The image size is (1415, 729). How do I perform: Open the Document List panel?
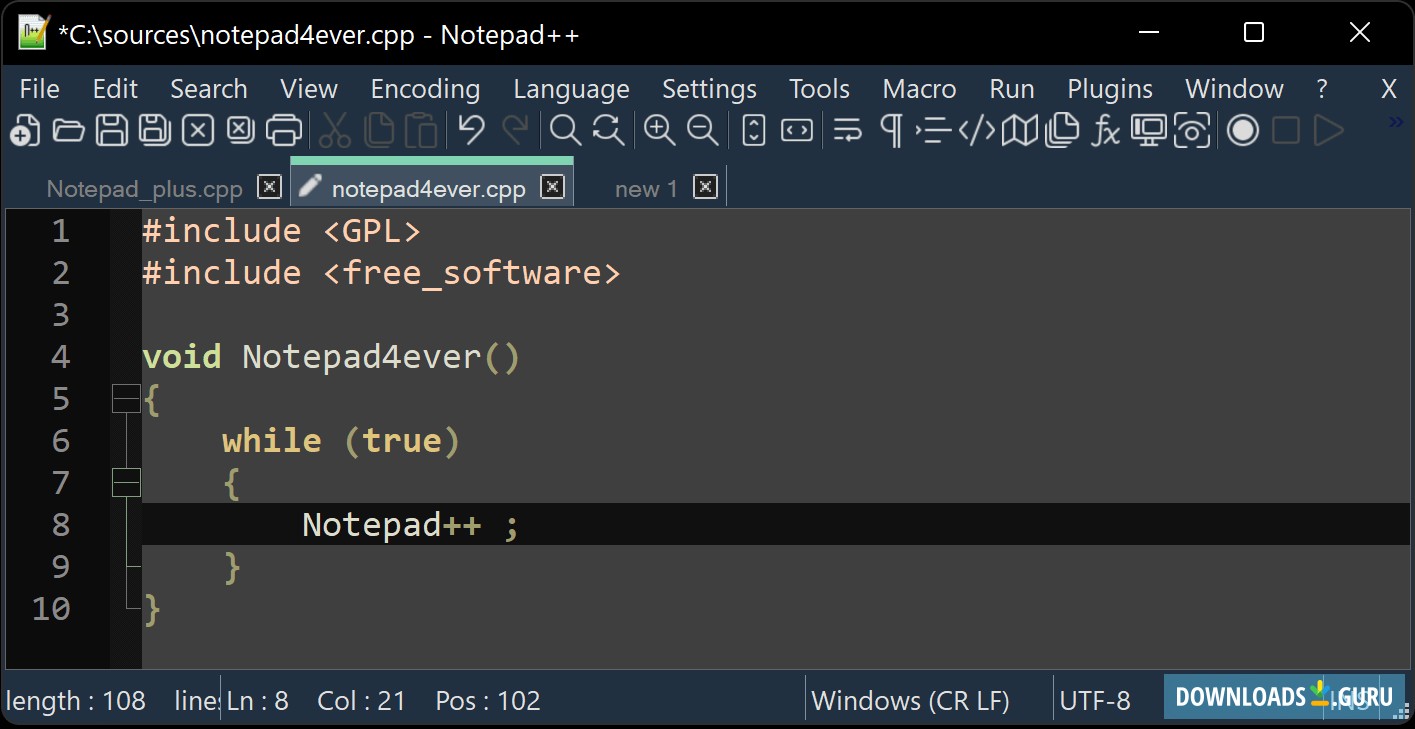(x=1062, y=131)
